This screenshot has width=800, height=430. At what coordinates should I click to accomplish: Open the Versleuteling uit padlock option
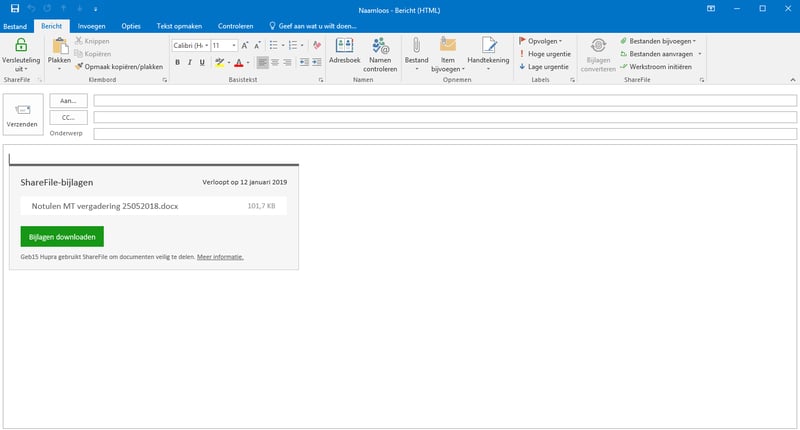click(21, 55)
